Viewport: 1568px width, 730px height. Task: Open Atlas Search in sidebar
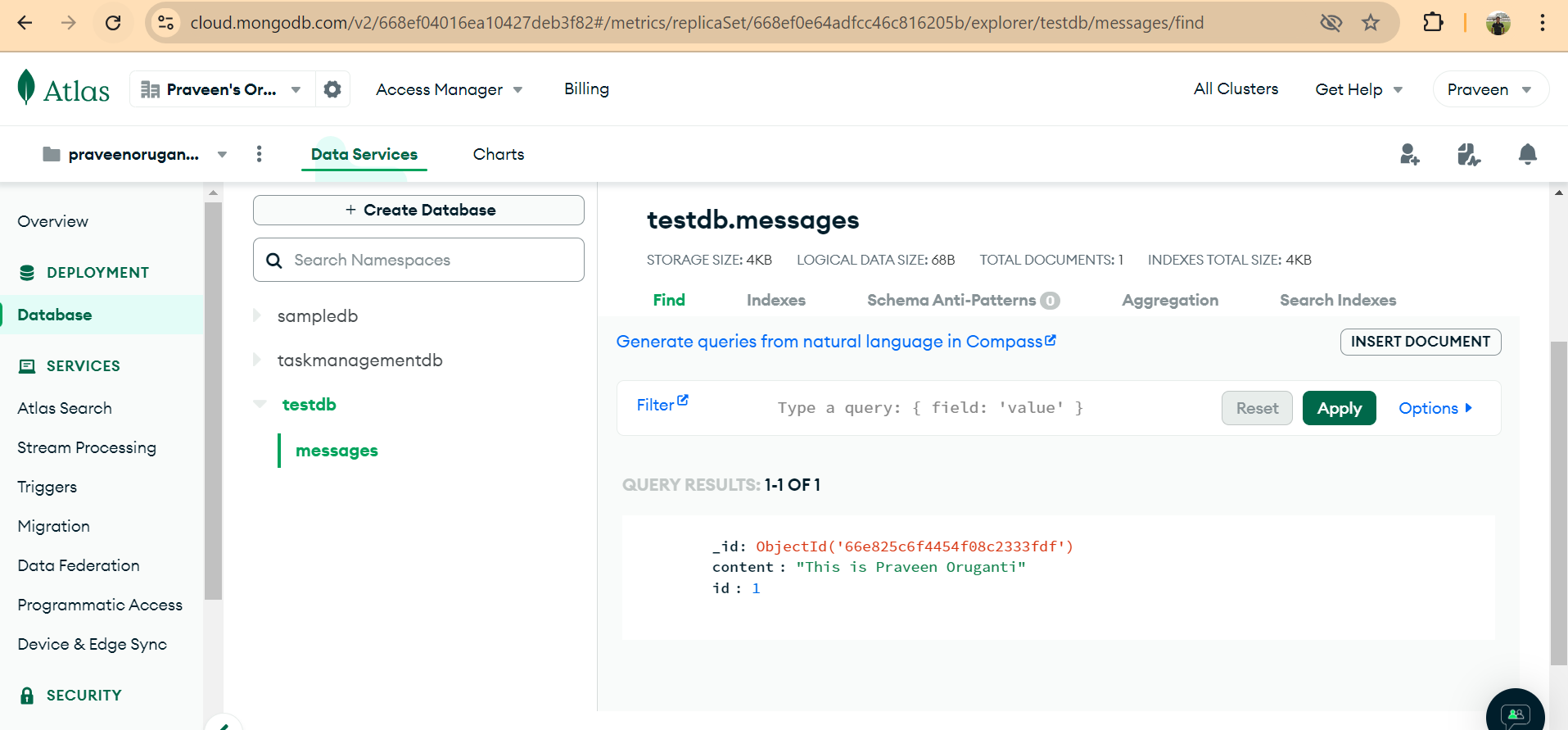coord(65,408)
